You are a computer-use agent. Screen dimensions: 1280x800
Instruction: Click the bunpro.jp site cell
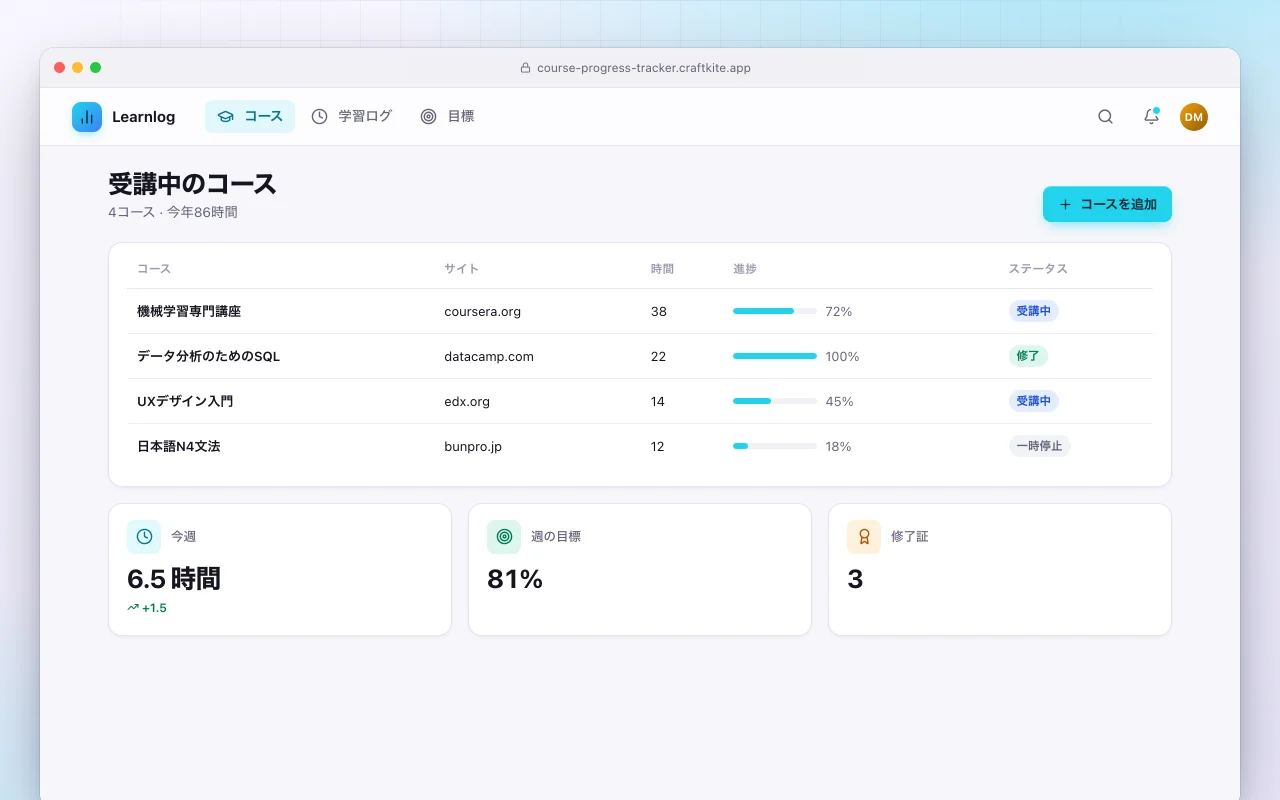point(473,446)
